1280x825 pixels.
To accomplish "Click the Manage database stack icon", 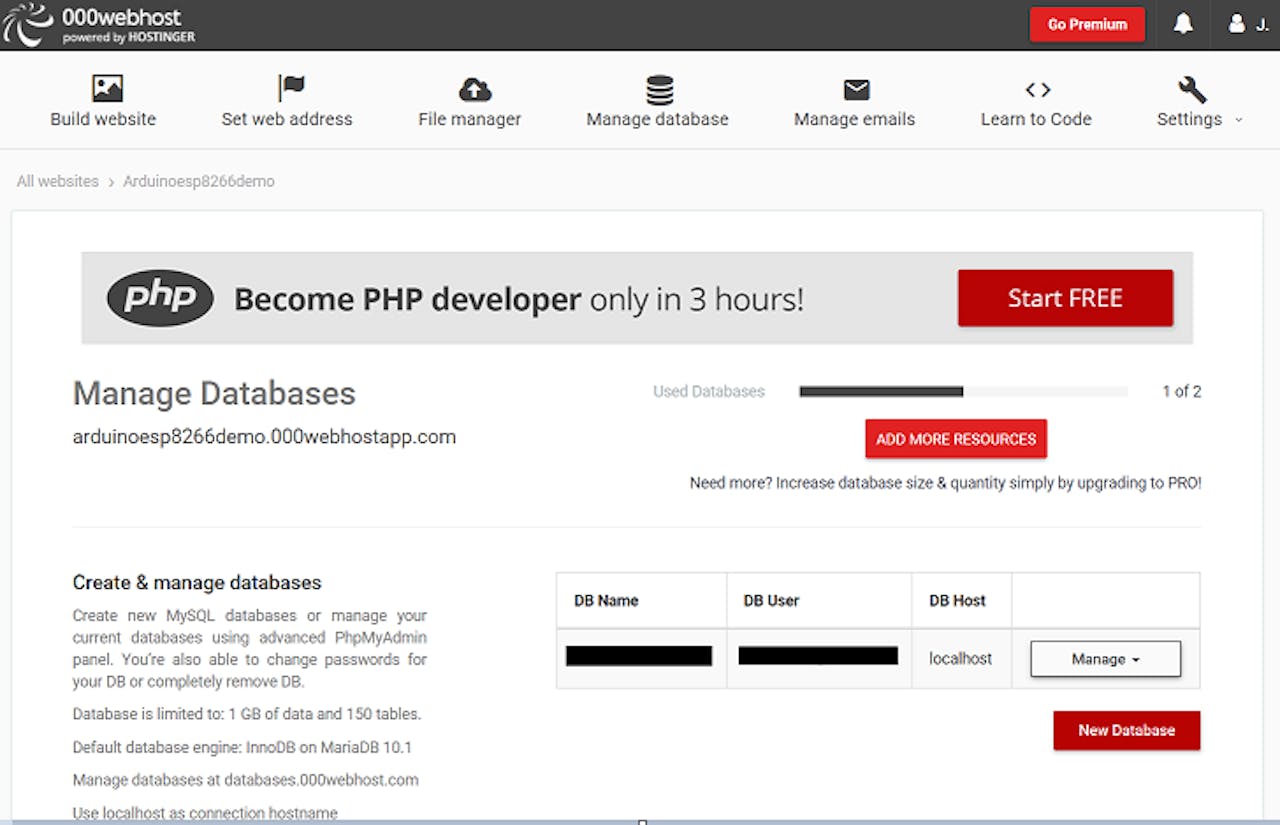I will pos(659,90).
